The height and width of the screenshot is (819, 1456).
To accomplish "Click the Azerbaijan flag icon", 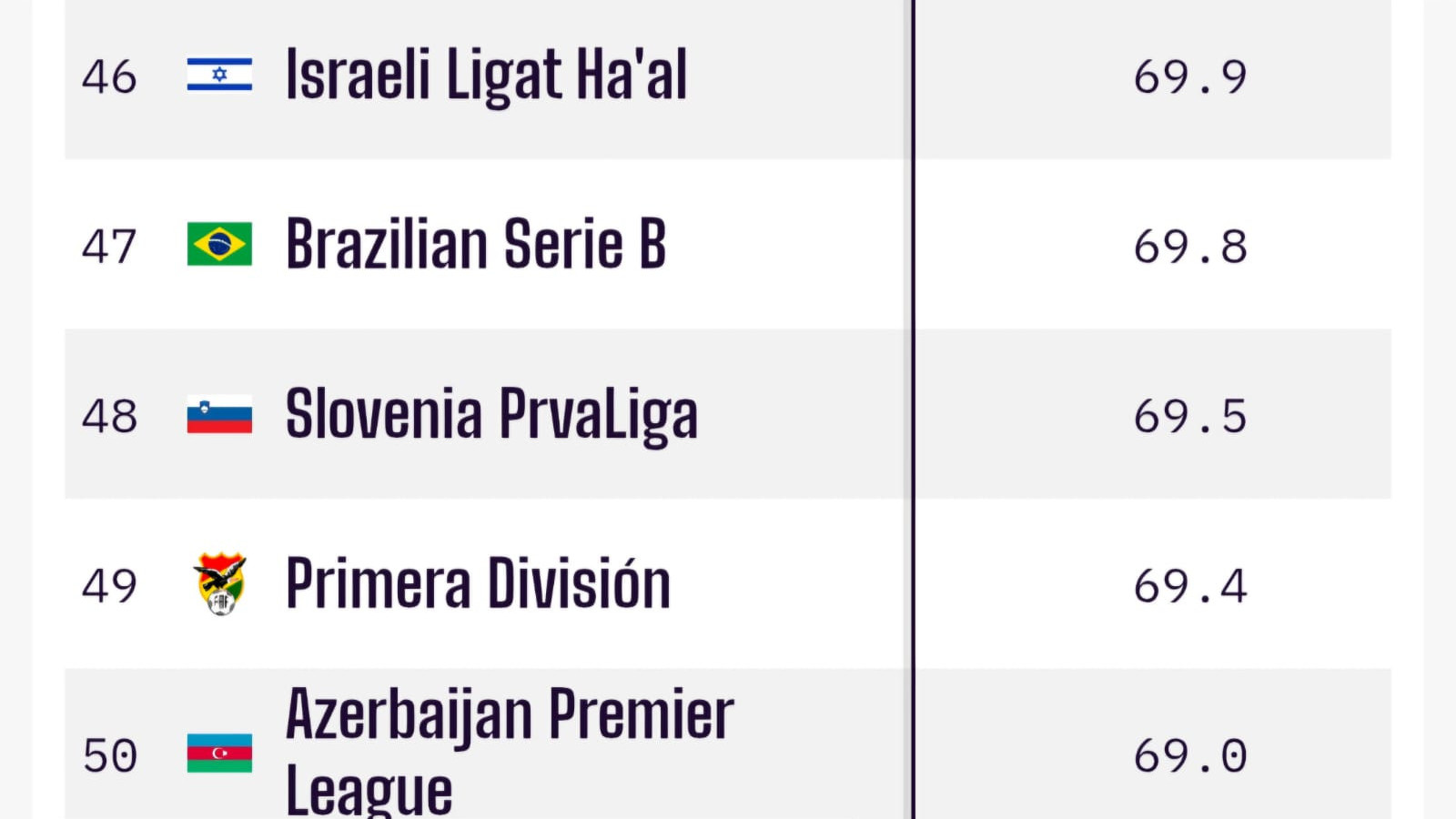I will pos(219,753).
